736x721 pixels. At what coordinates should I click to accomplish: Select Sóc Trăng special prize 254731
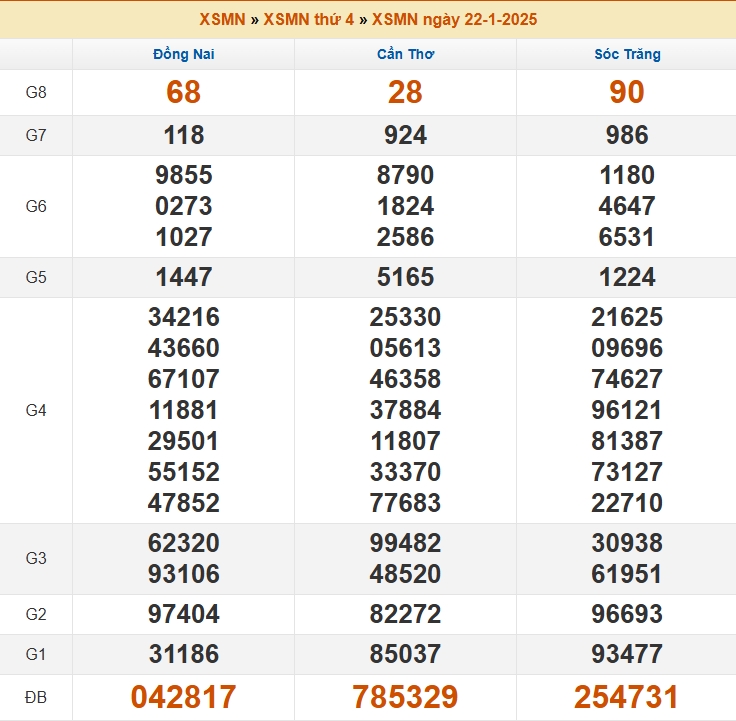(627, 697)
